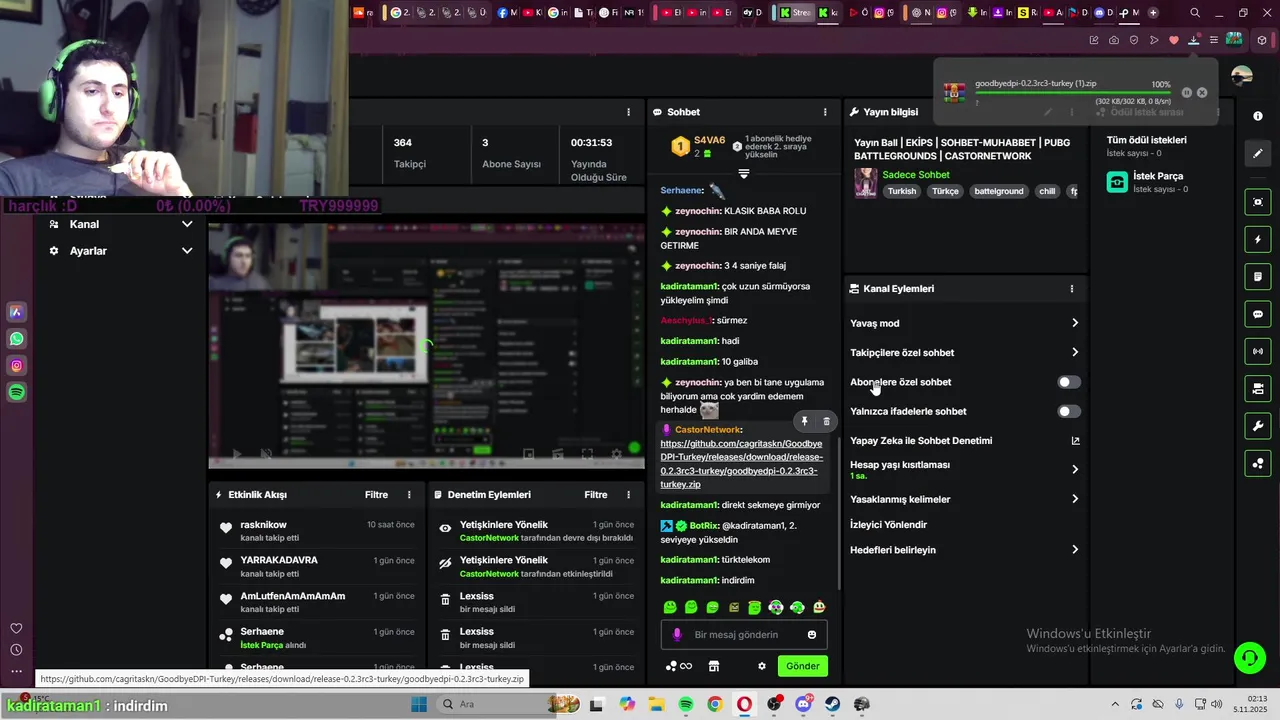
Task: Open Etkinlik Akışı three-dot menu
Action: pos(409,495)
